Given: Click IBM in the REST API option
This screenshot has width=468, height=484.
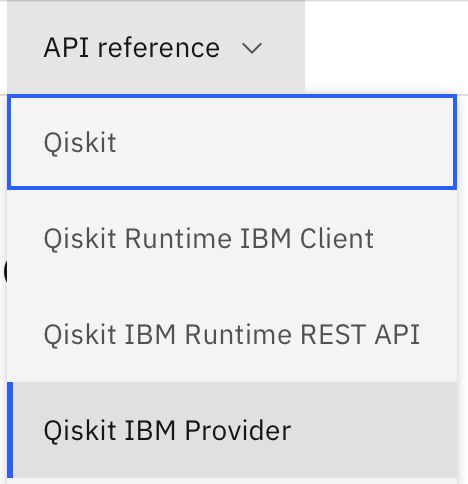Looking at the screenshot, I should pos(150,334).
